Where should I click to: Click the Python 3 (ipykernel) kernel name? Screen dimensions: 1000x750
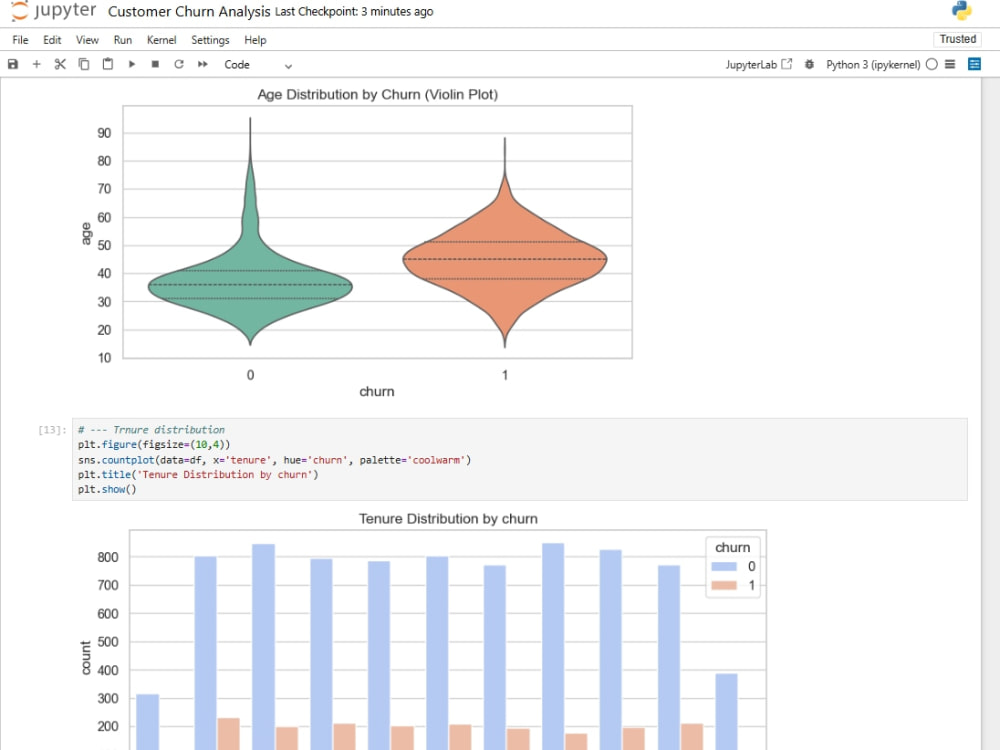coord(873,64)
